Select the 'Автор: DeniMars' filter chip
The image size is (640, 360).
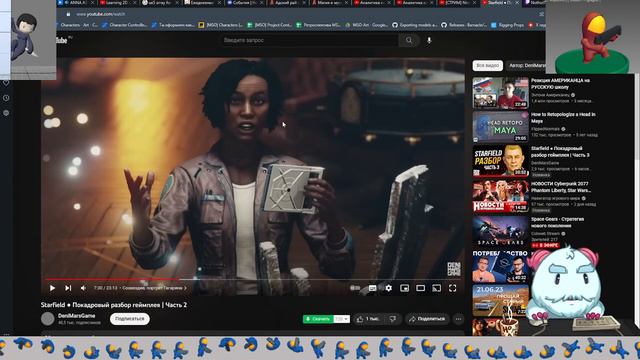527,65
